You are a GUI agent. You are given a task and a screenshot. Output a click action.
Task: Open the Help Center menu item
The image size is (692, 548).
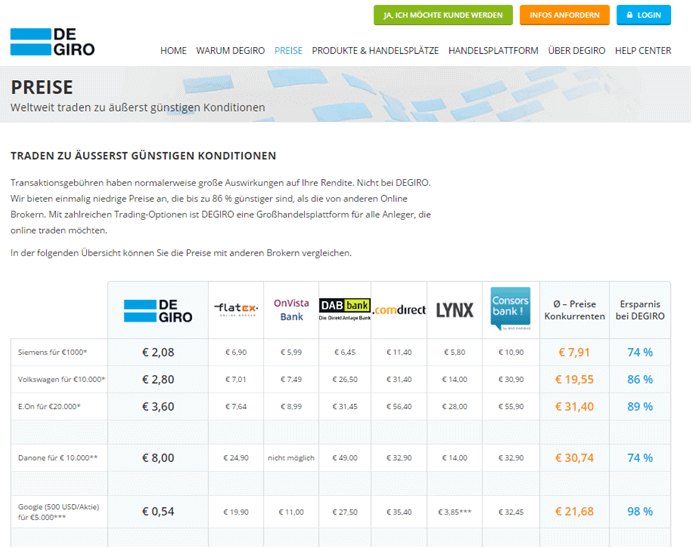click(x=643, y=51)
